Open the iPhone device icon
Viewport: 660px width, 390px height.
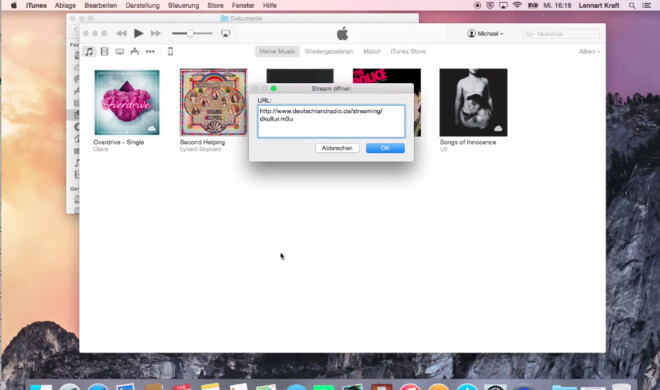pos(170,51)
